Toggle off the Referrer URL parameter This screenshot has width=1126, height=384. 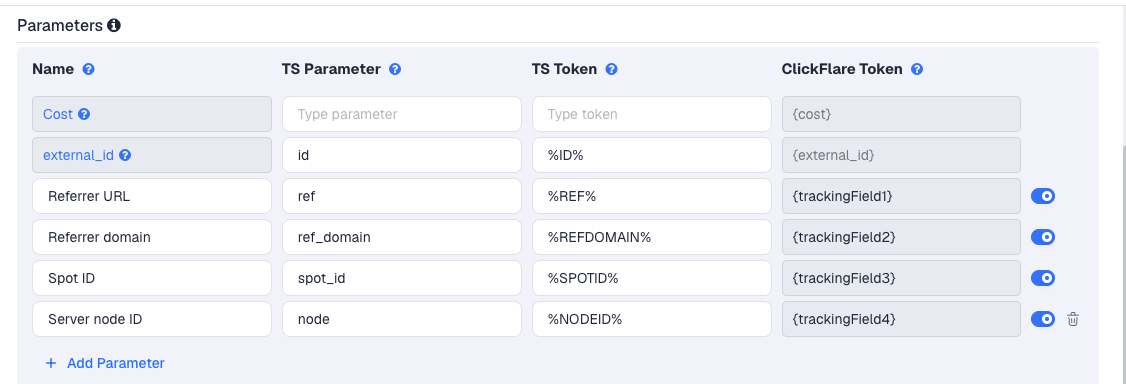[x=1043, y=196]
